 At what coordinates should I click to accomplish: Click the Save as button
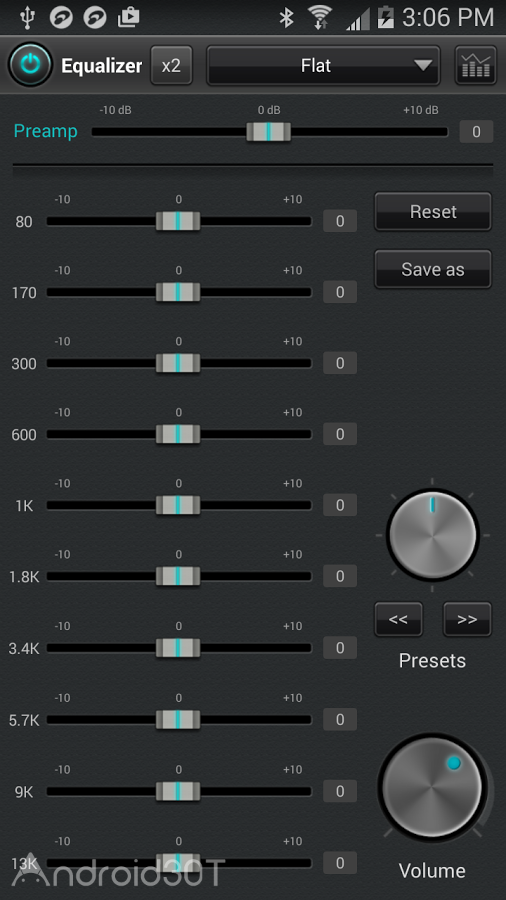tap(433, 269)
